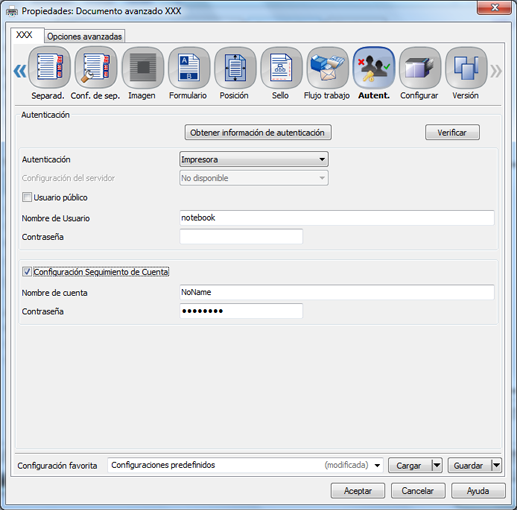Toggle the Usuario público checkbox
The image size is (517, 510).
[x=27, y=197]
